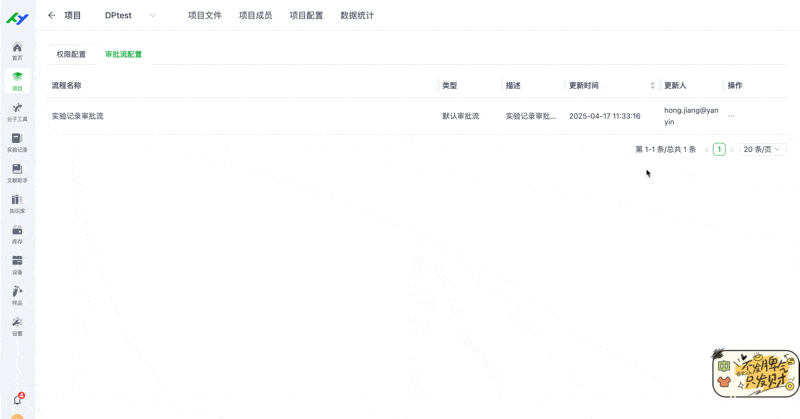Click the truncated 实验记录审批... description cell
This screenshot has width=800, height=419.
pyautogui.click(x=531, y=116)
